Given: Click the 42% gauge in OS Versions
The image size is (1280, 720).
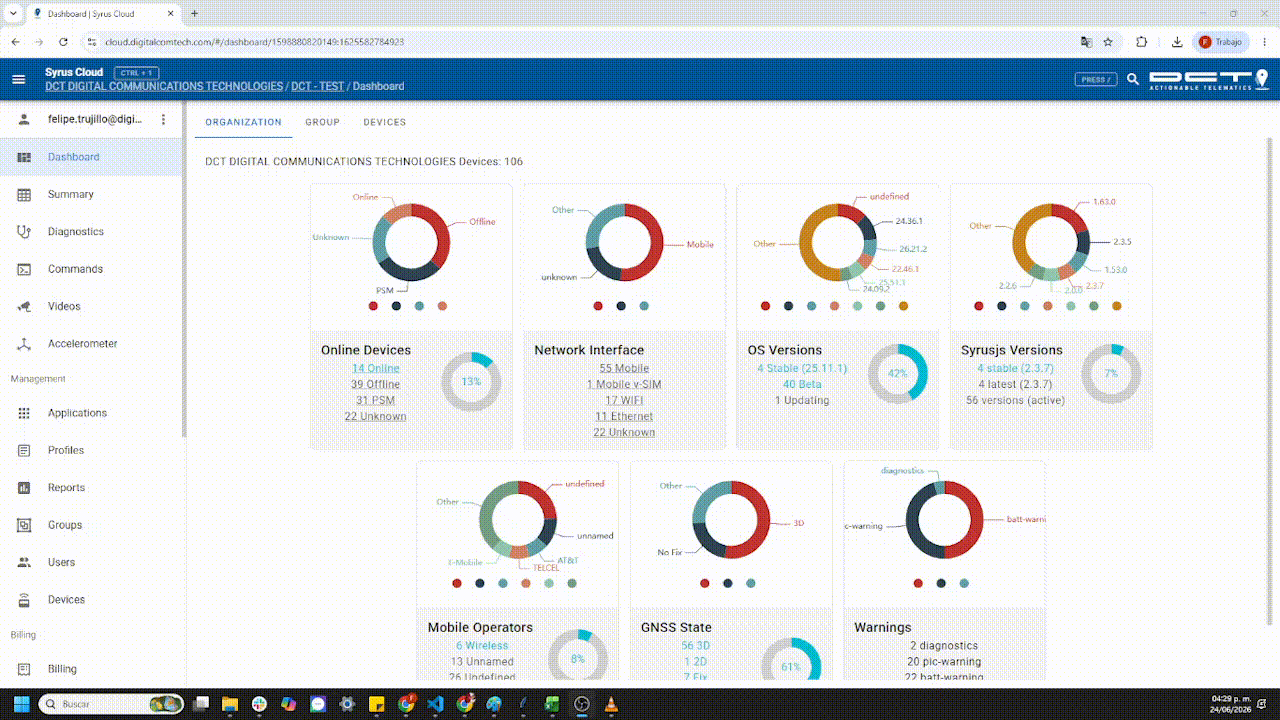Looking at the screenshot, I should point(898,373).
